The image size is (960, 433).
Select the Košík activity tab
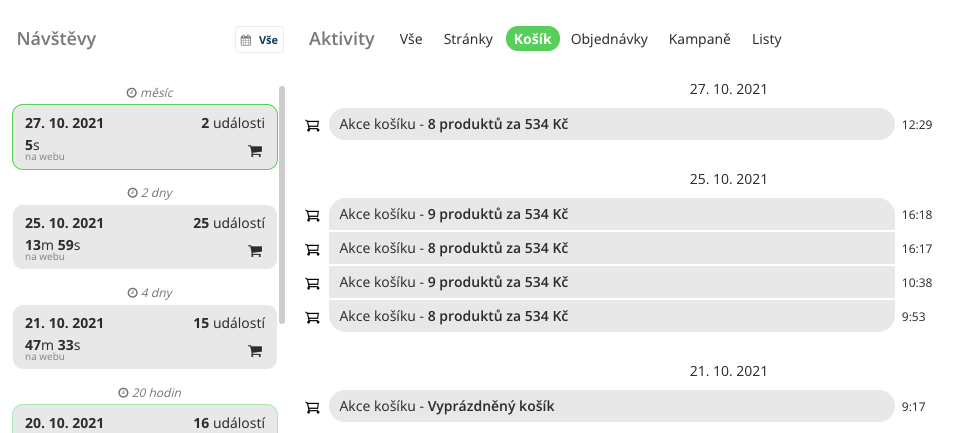532,40
